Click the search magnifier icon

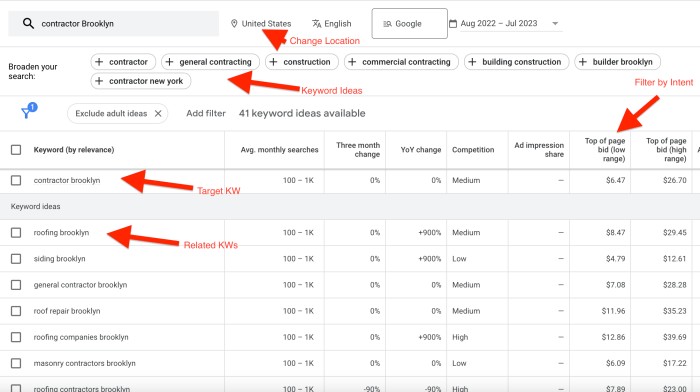[28, 23]
